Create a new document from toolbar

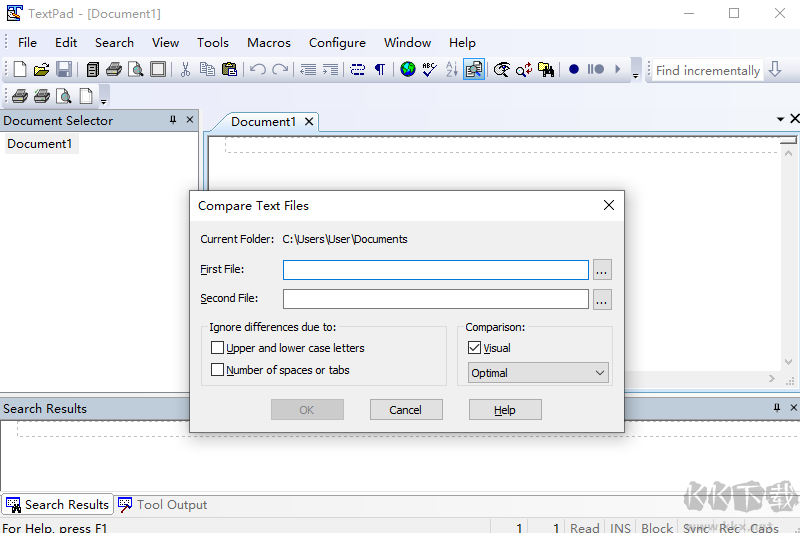(19, 69)
